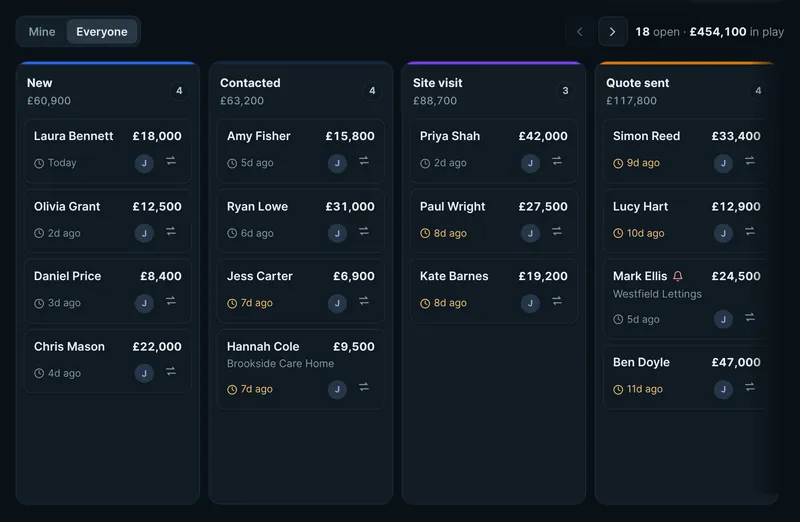Click the Site visit column heading
Image resolution: width=800 pixels, height=522 pixels.
(x=437, y=83)
